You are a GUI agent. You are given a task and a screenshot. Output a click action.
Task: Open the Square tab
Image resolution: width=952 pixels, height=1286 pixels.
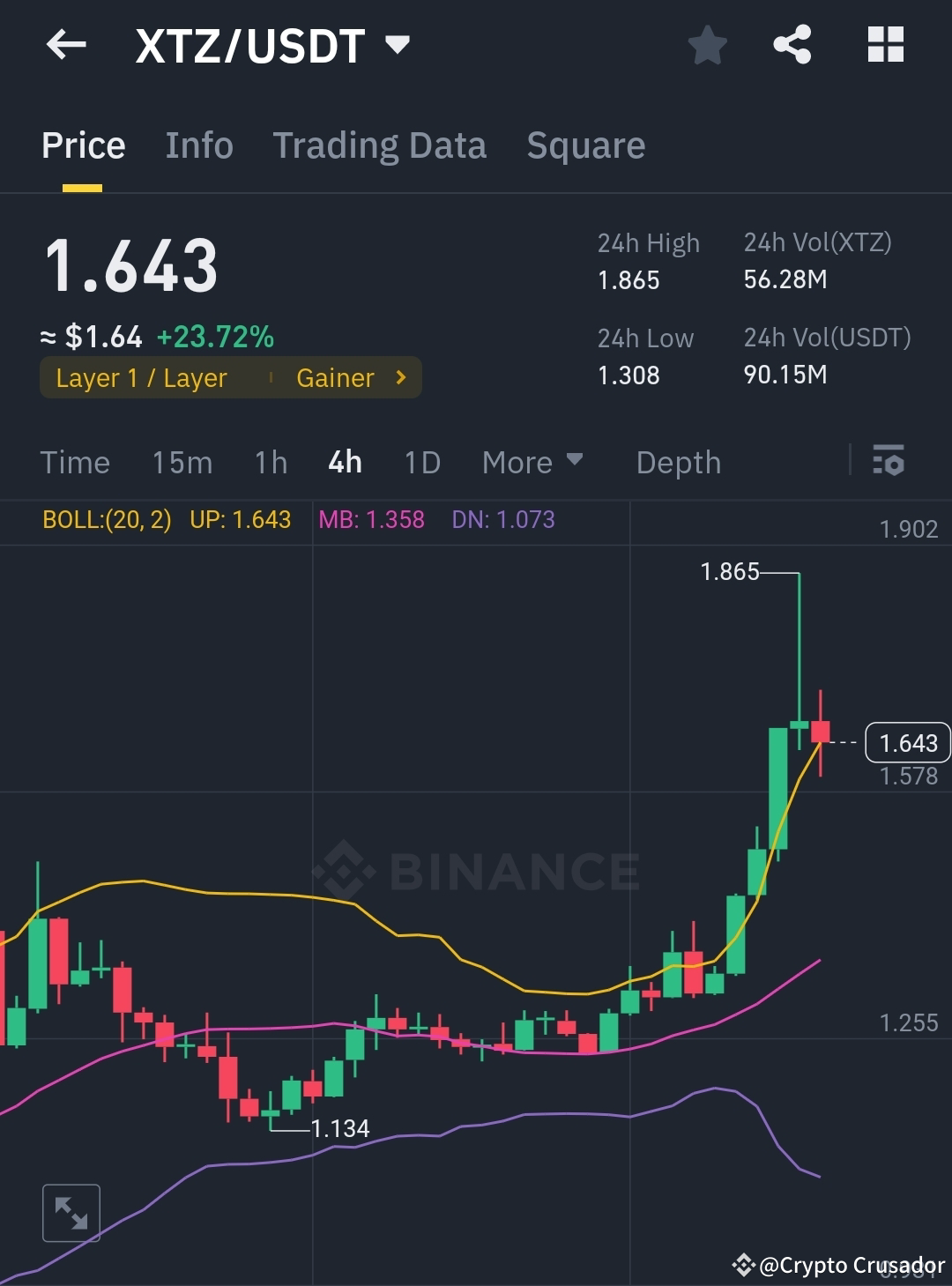(585, 145)
